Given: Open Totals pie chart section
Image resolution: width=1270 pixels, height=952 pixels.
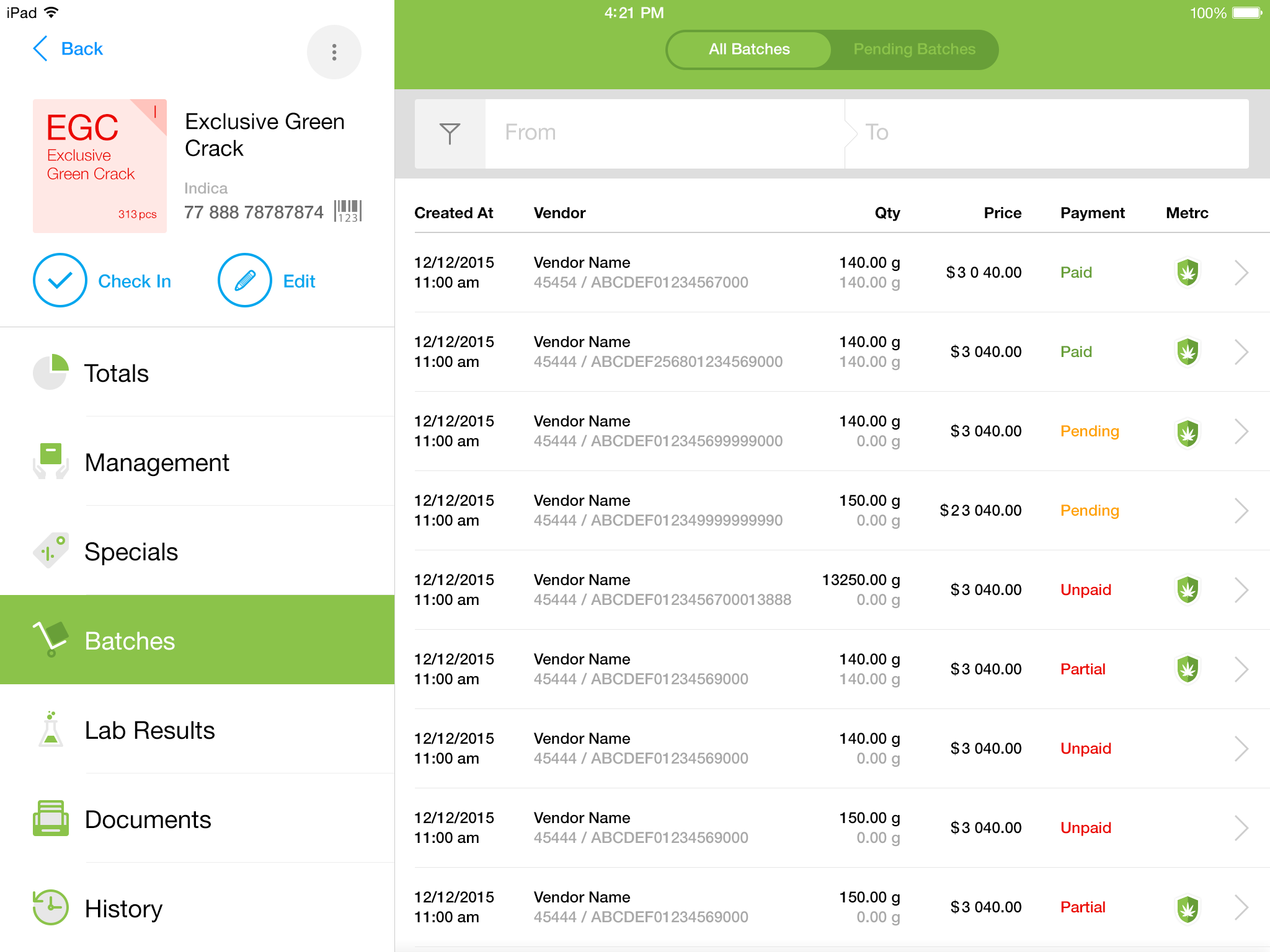Looking at the screenshot, I should point(51,372).
